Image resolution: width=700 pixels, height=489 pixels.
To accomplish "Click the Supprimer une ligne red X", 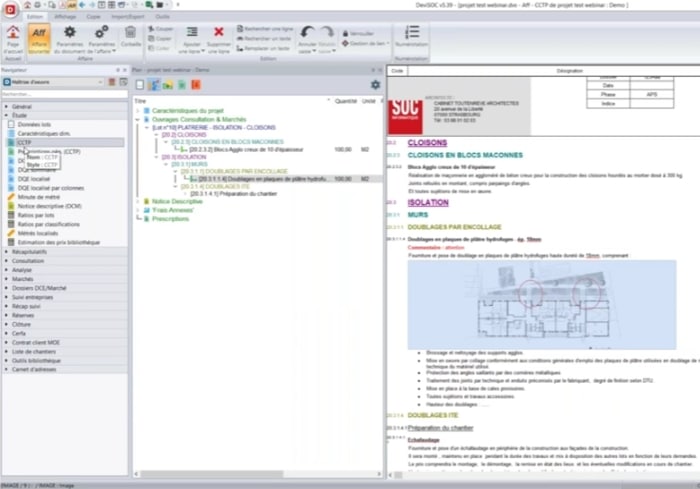I will [220, 38].
